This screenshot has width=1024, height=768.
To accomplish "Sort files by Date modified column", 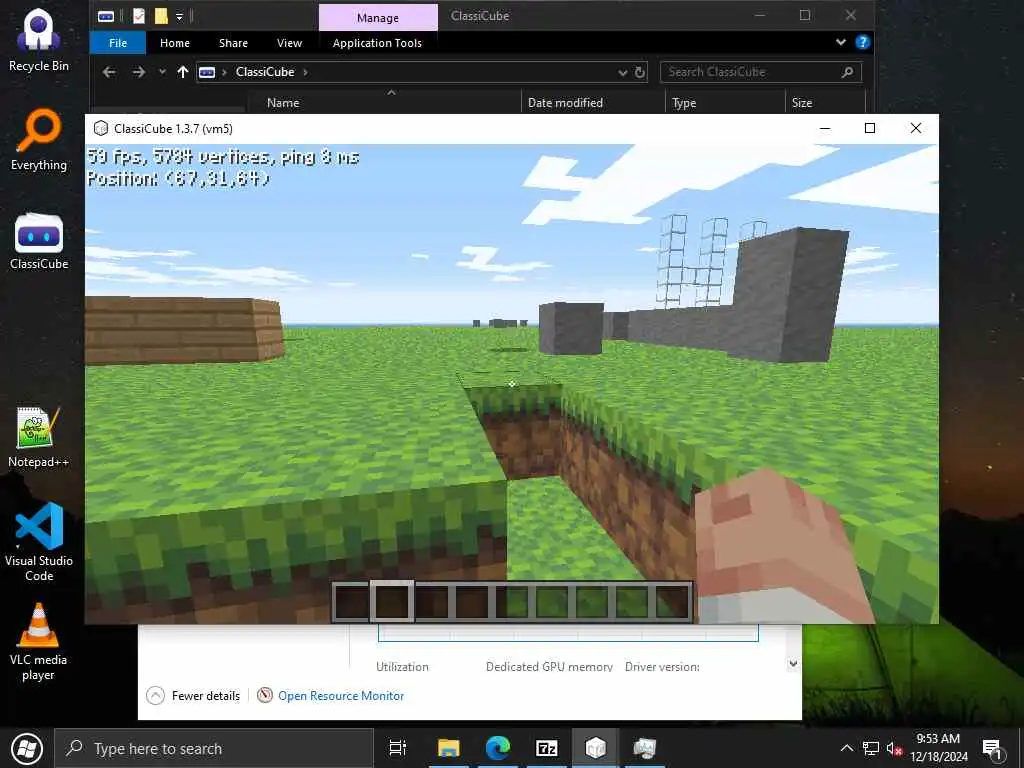I will 566,103.
